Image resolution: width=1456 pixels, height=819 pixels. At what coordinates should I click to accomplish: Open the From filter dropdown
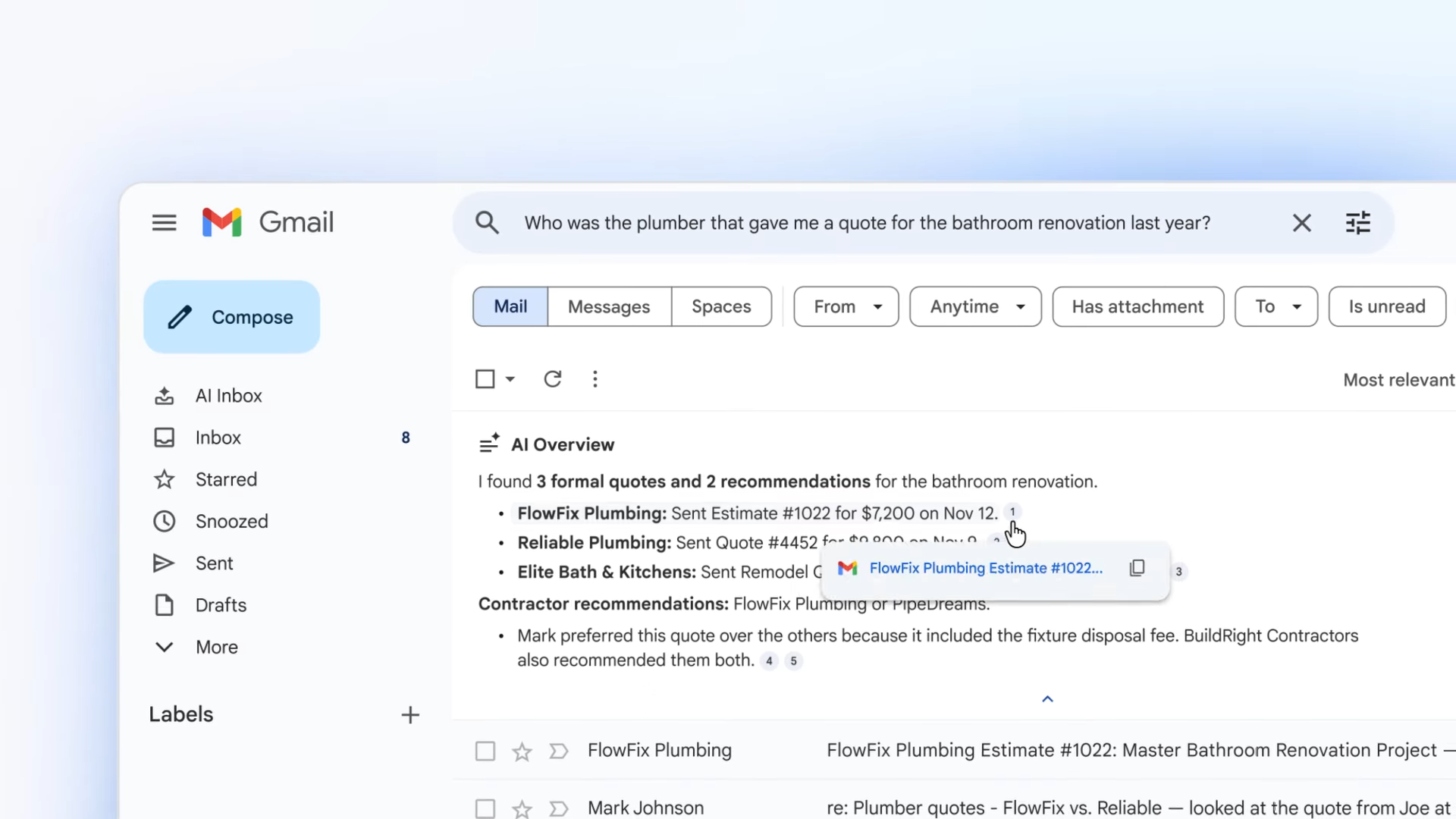846,306
